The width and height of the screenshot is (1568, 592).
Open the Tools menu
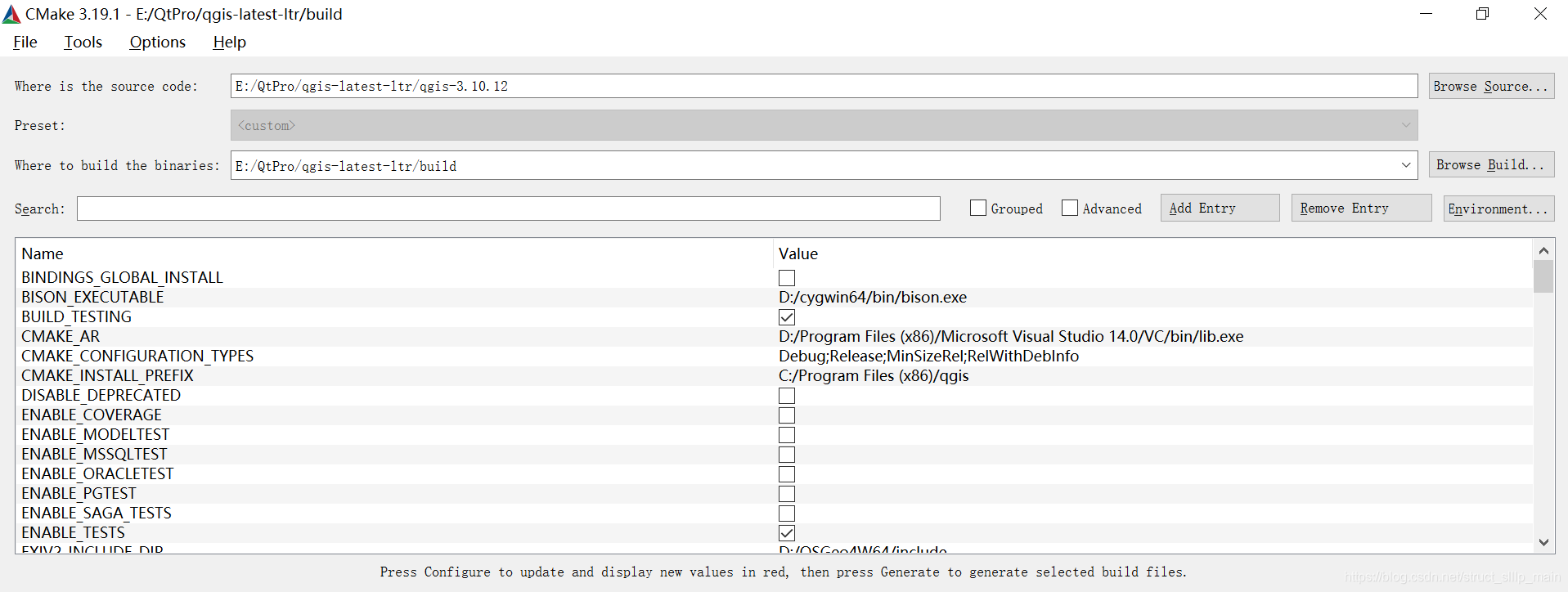click(x=83, y=42)
